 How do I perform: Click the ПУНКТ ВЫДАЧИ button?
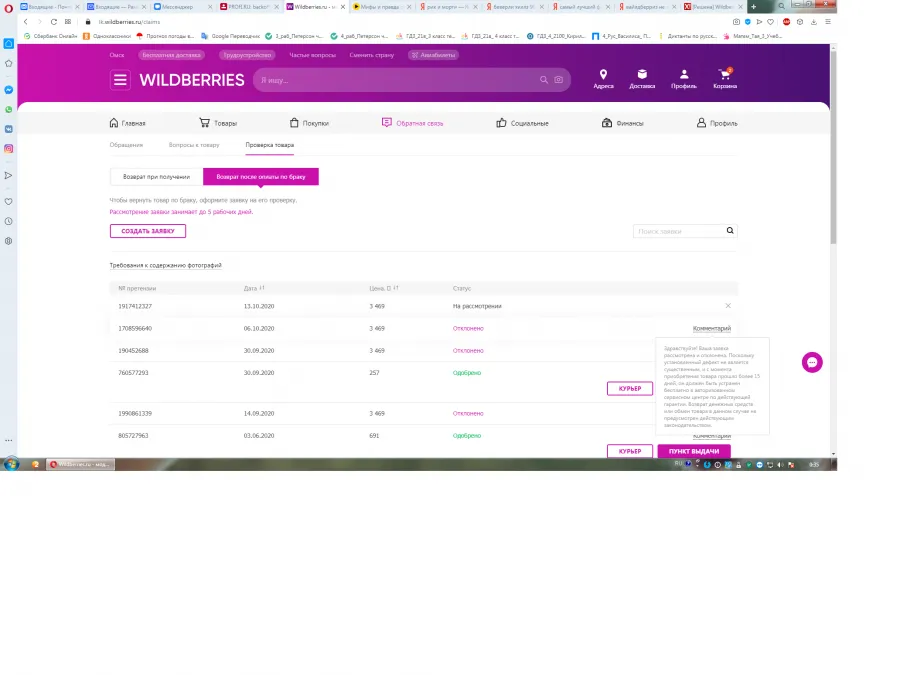(694, 451)
